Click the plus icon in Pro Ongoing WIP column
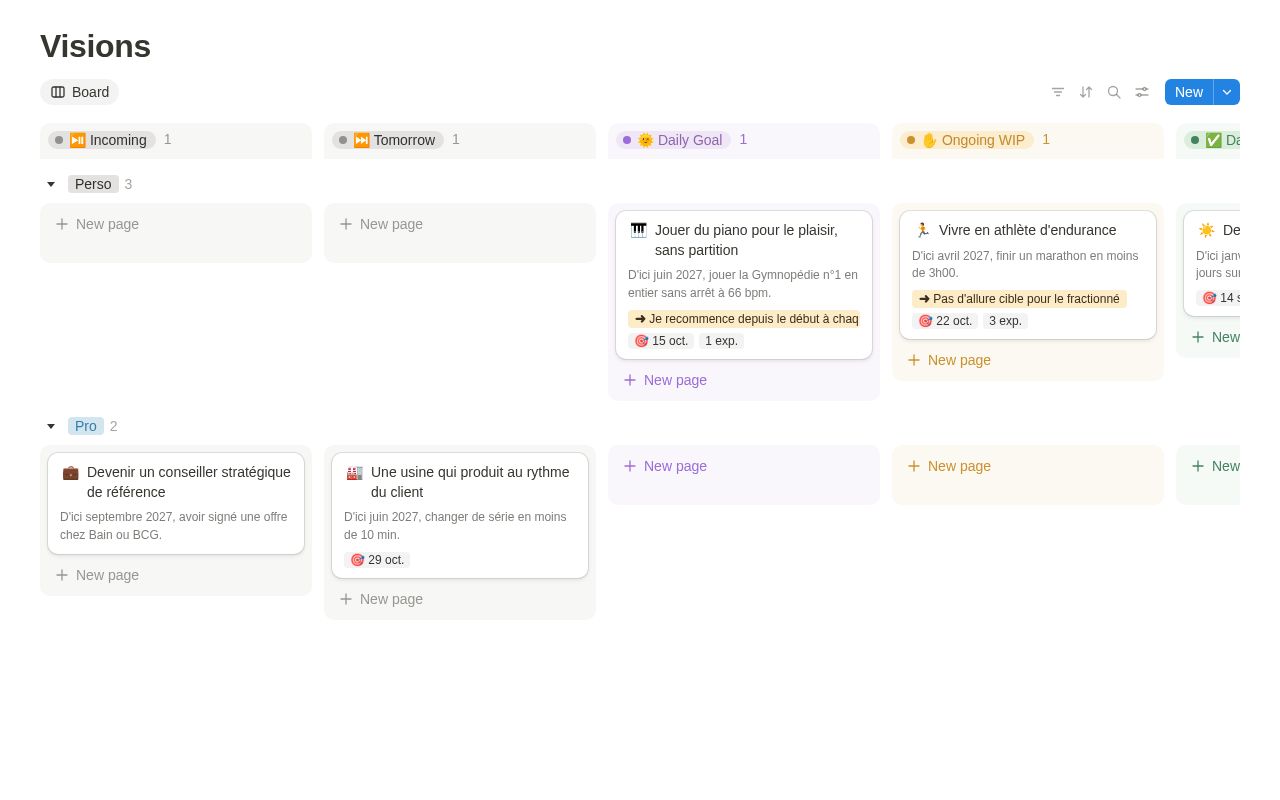This screenshot has height=800, width=1280. coord(914,466)
